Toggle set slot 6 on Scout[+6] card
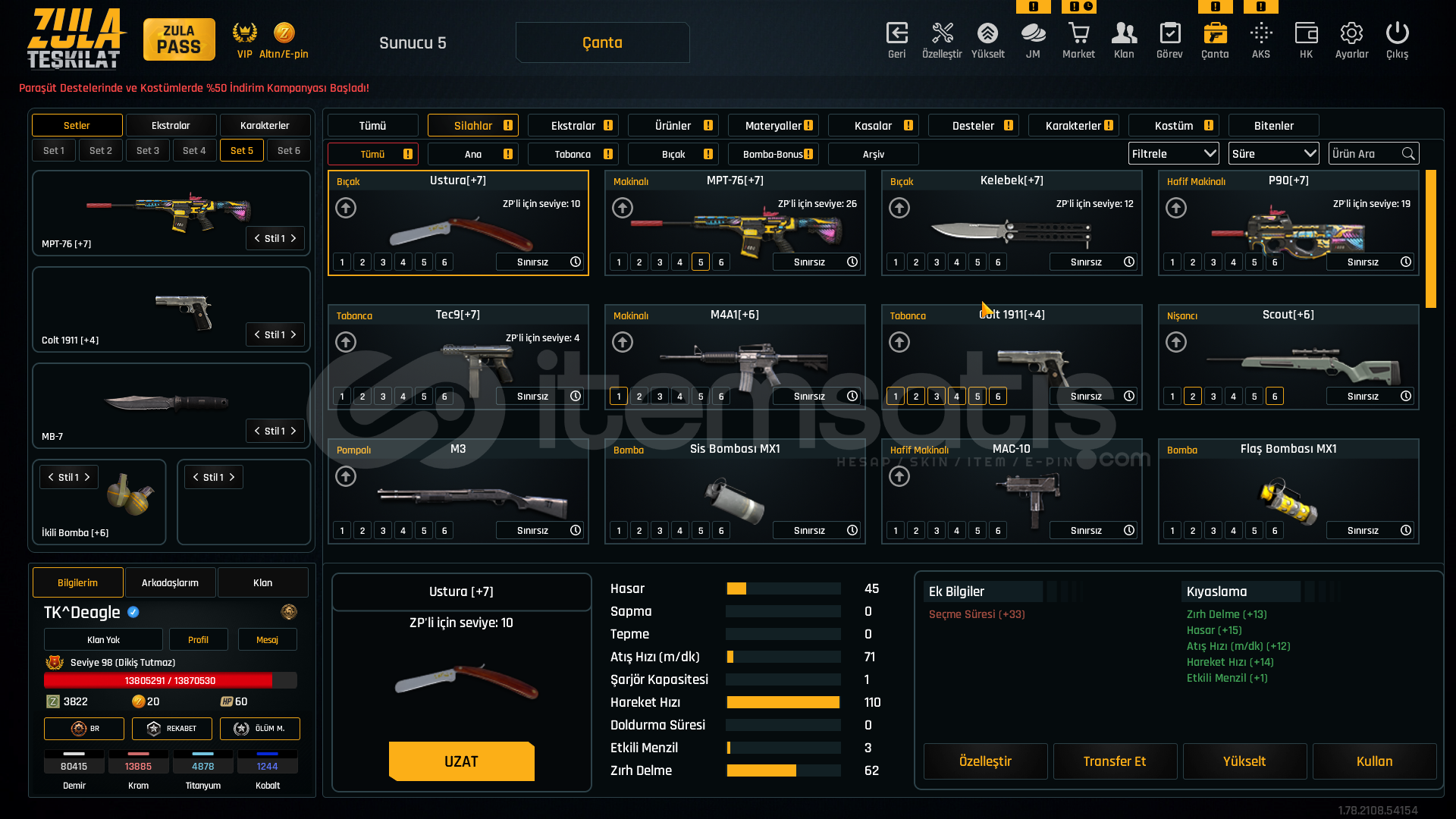The image size is (1456, 819). pos(1275,396)
